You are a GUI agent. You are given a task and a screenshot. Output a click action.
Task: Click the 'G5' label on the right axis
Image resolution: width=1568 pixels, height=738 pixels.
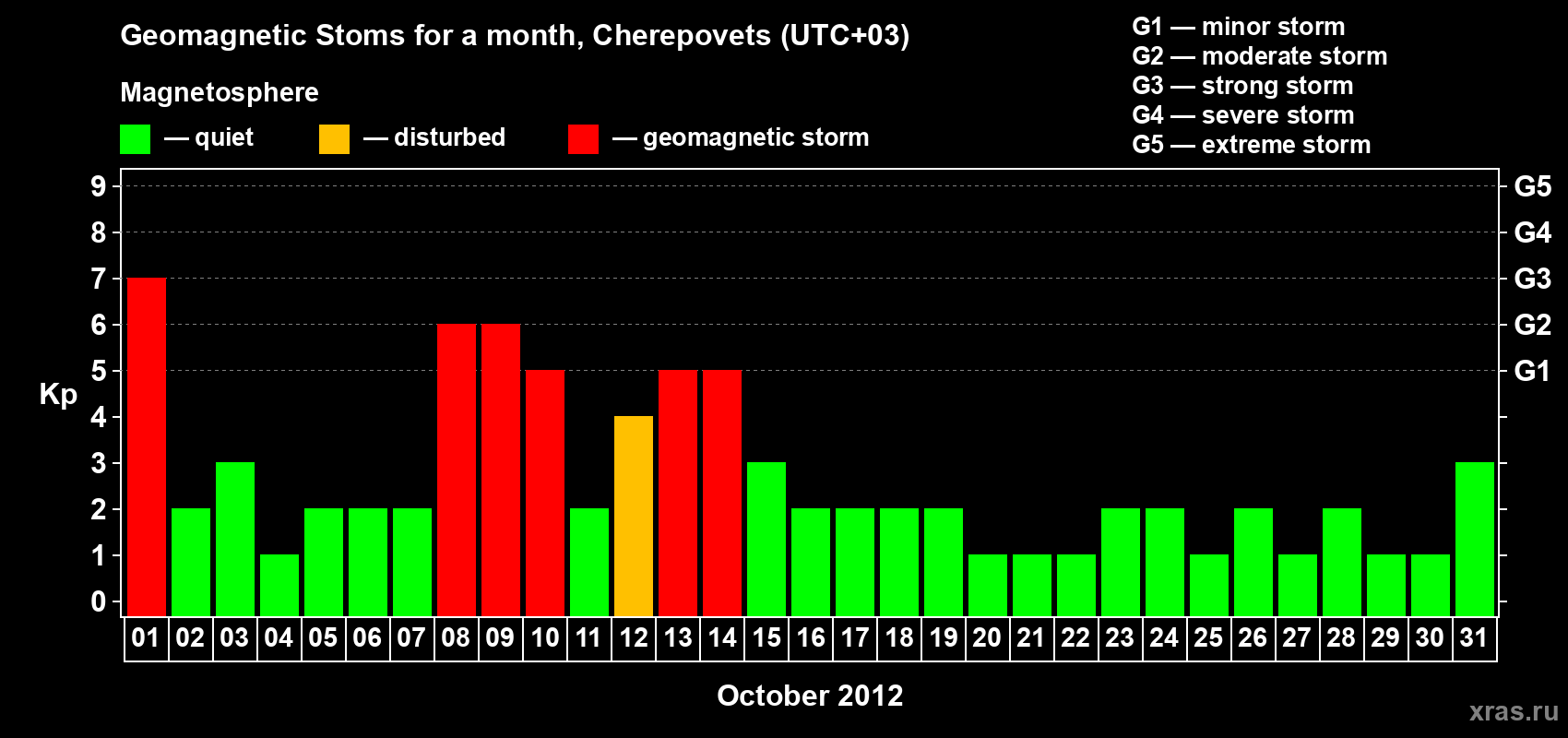tap(1533, 186)
